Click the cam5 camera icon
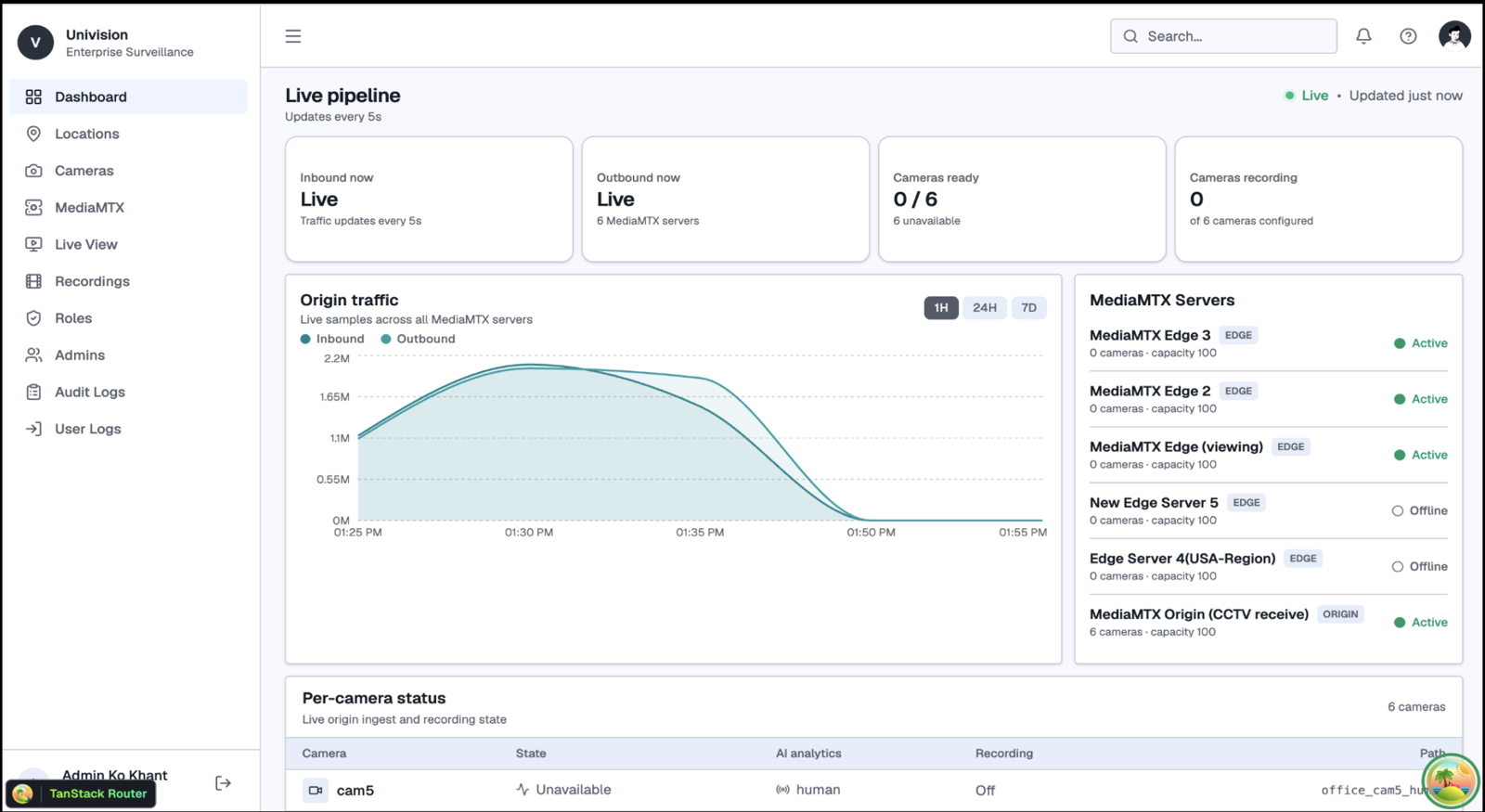 pos(316,791)
